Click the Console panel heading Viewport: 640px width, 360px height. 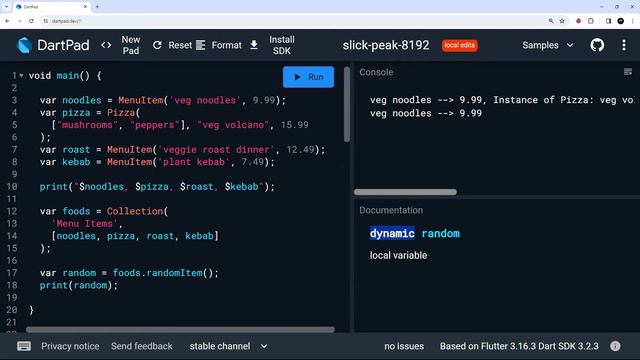click(376, 72)
